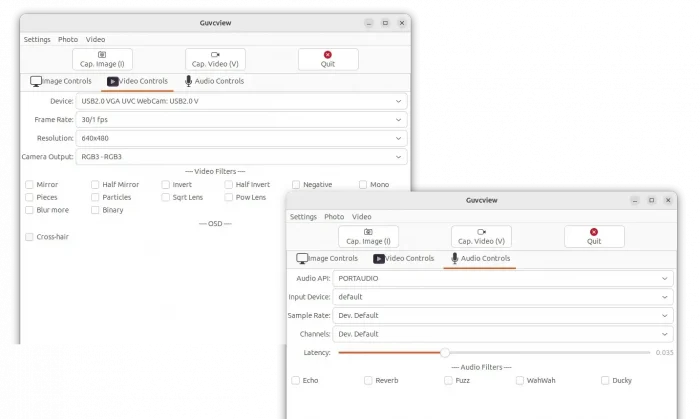Open Settings menu in front window

(x=303, y=216)
